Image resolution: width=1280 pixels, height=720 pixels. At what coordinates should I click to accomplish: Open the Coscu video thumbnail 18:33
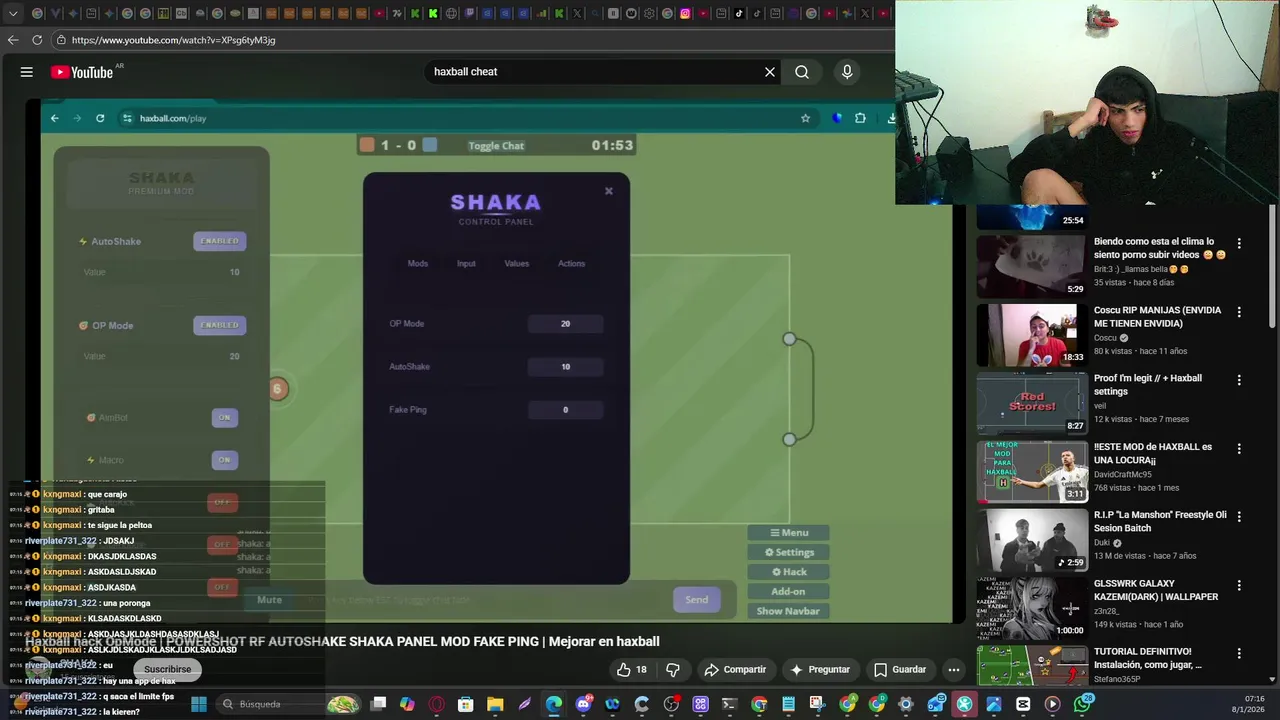click(x=1032, y=336)
